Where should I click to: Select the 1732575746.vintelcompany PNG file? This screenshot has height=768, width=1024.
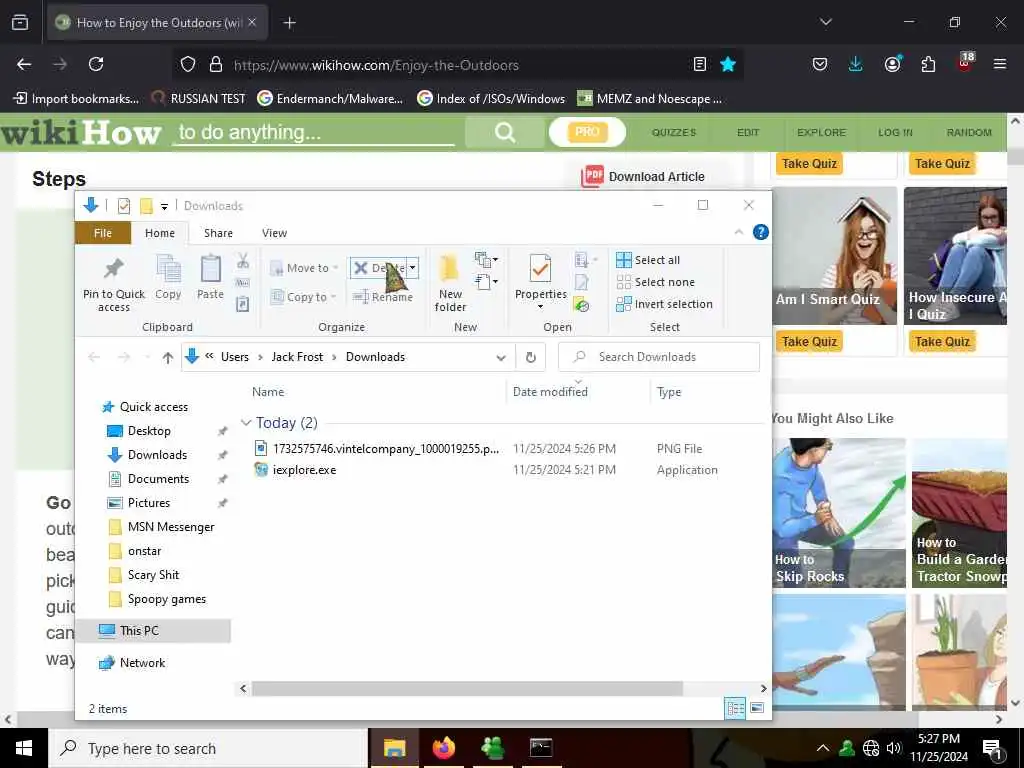[x=377, y=449]
